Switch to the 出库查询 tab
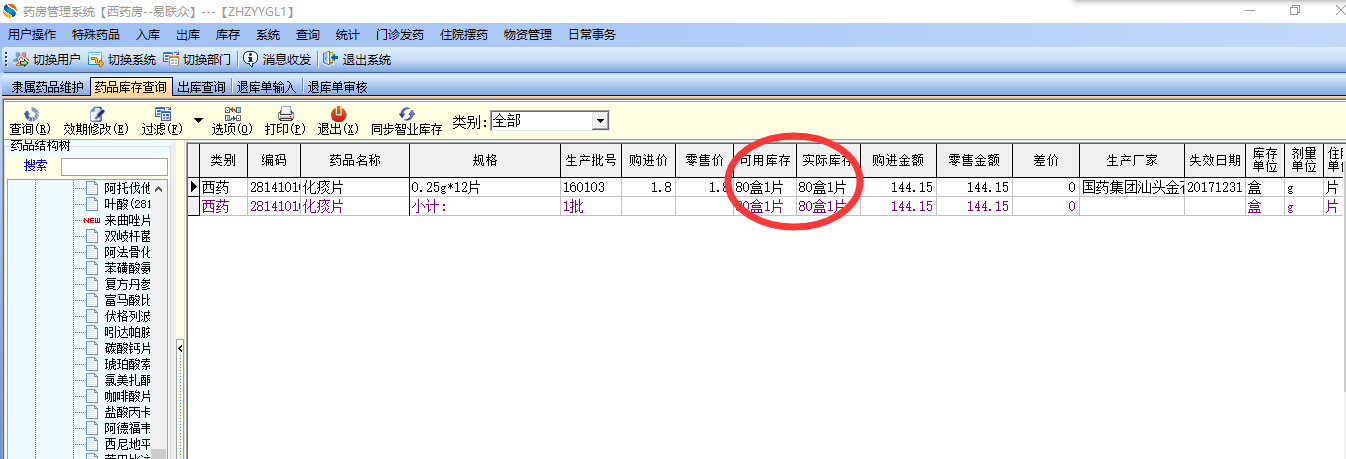The height and width of the screenshot is (459, 1346). coord(202,87)
